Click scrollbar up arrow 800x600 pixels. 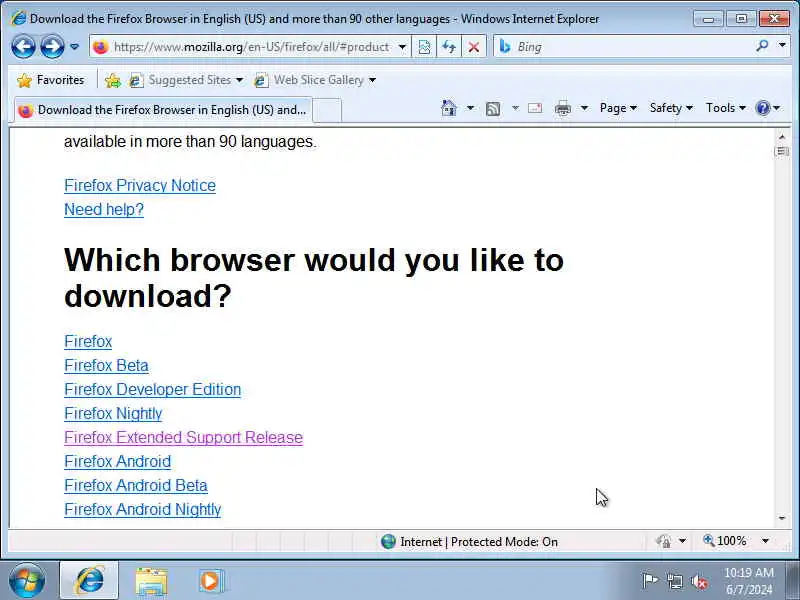click(782, 137)
